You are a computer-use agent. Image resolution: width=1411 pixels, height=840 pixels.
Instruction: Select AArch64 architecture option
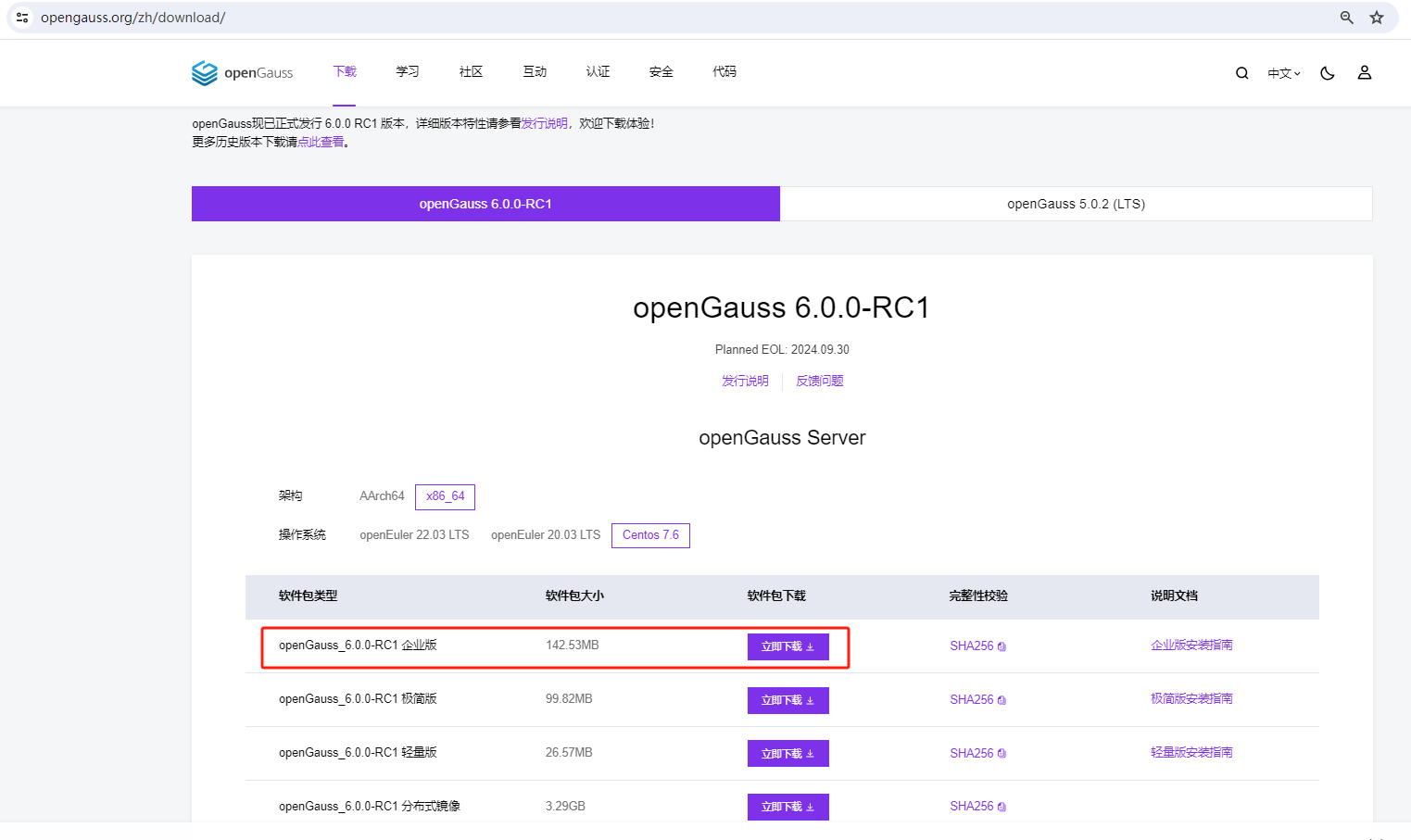(x=382, y=496)
